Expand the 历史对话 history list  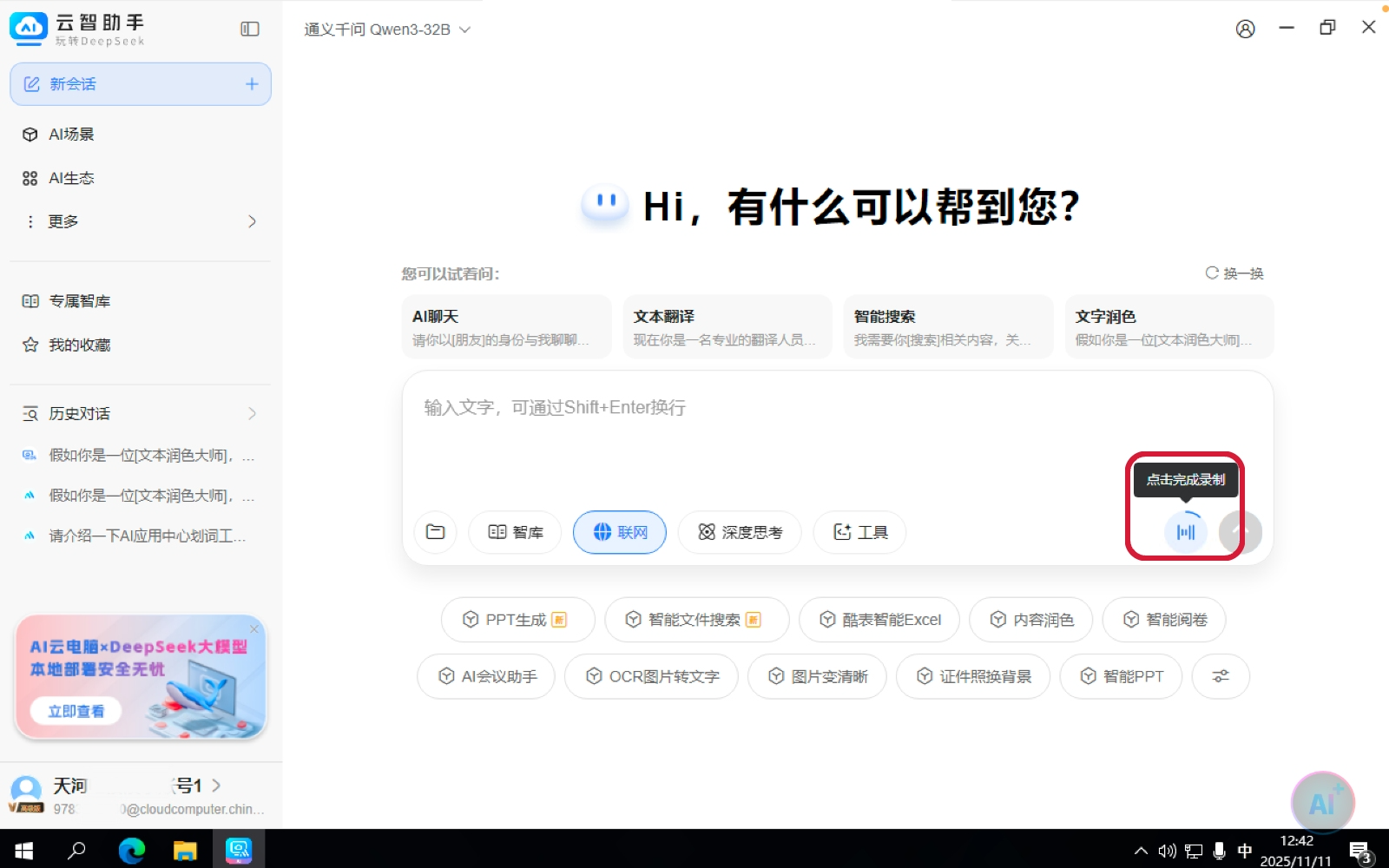(x=141, y=413)
